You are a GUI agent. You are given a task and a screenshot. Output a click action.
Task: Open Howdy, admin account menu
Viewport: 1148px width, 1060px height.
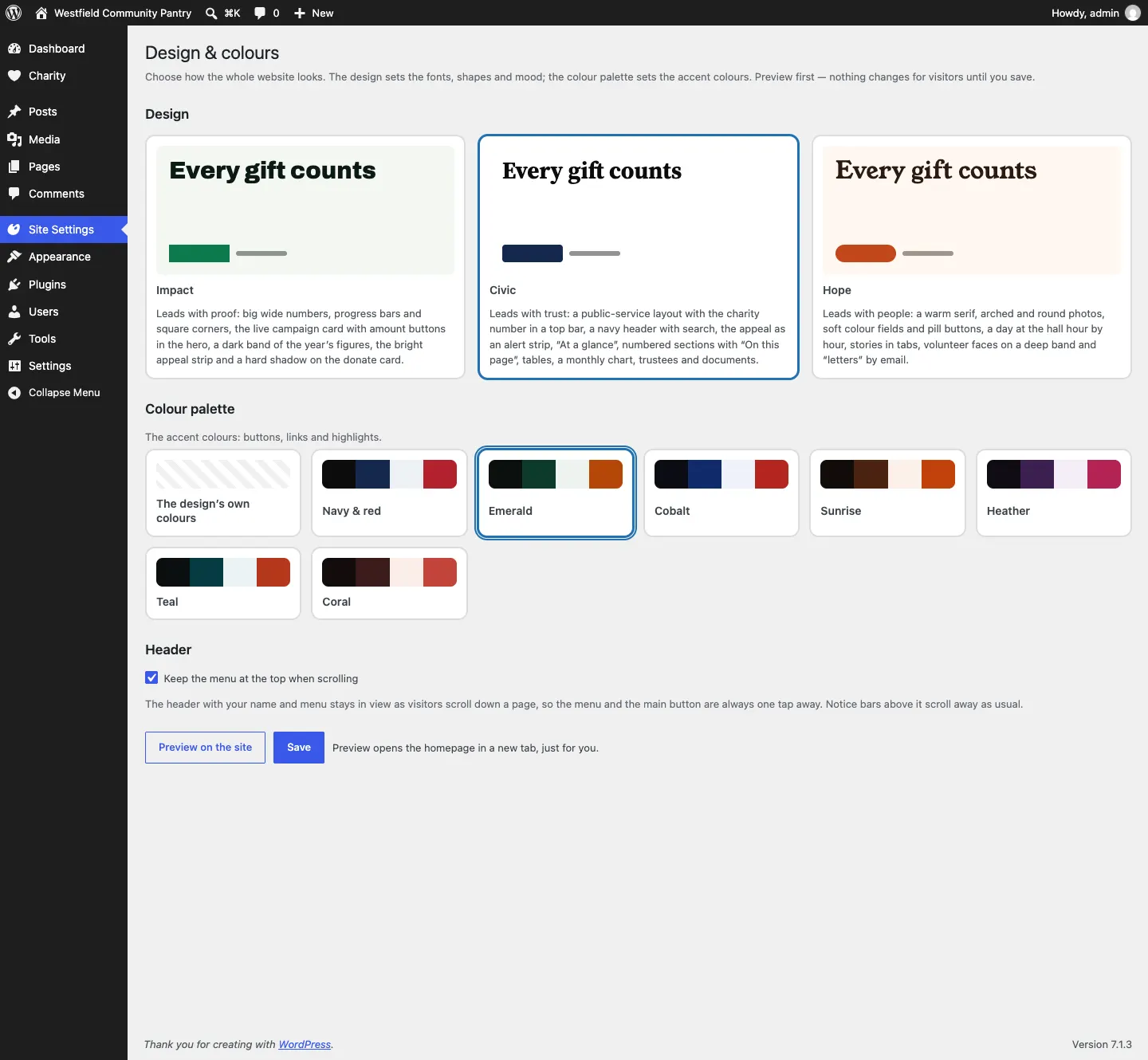pyautogui.click(x=1095, y=13)
